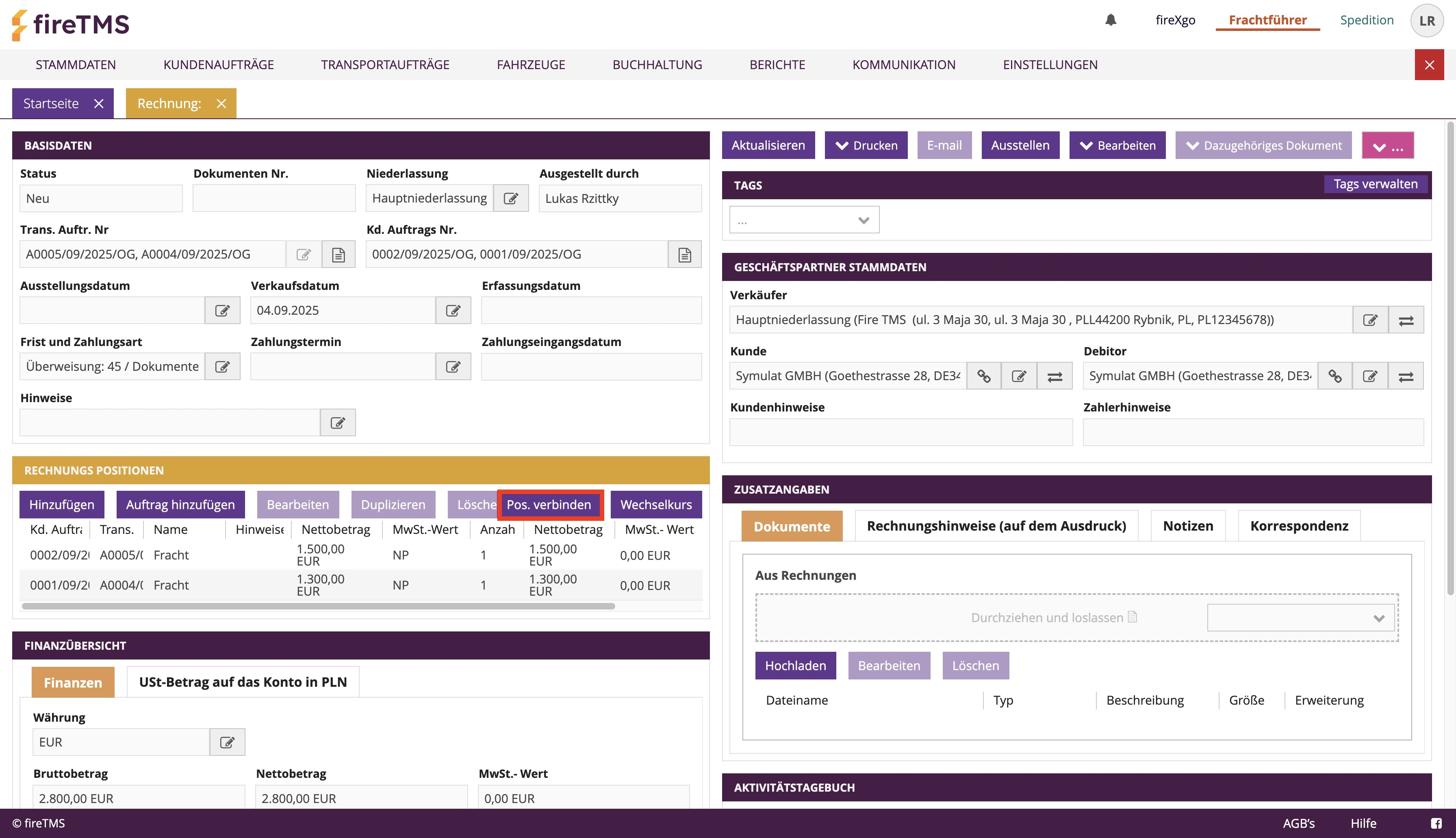
Task: Click the Pos. verbinden button
Action: pos(549,505)
